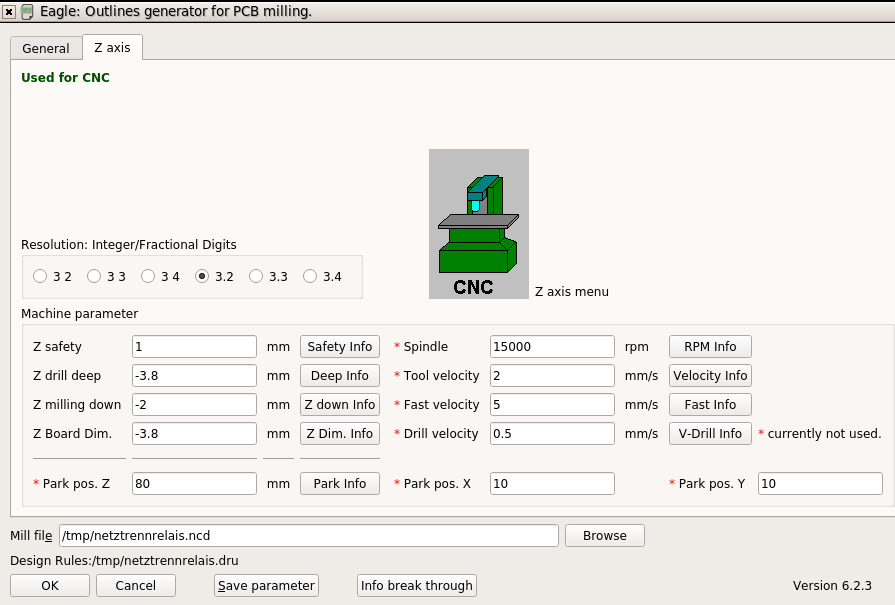The image size is (895, 605).
Task: Click the Spindle rpm input field
Action: [552, 347]
